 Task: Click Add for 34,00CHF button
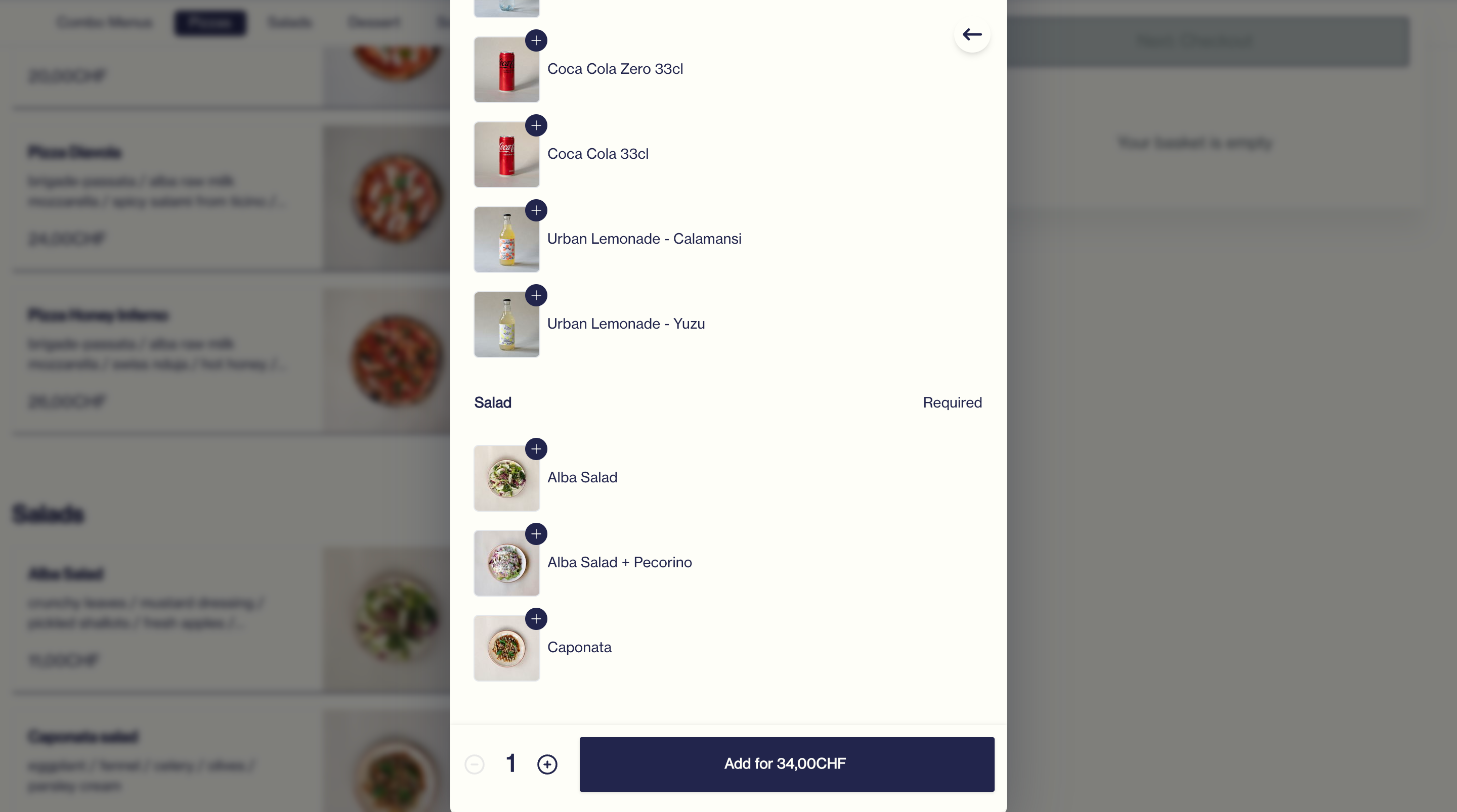pos(787,764)
